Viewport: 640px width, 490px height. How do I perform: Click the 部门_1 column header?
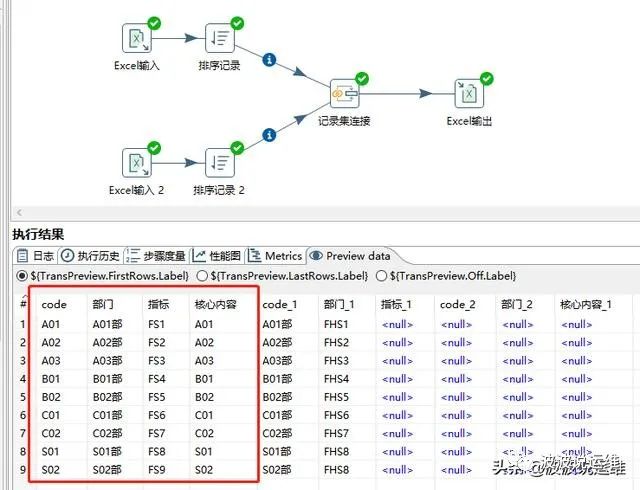point(339,305)
